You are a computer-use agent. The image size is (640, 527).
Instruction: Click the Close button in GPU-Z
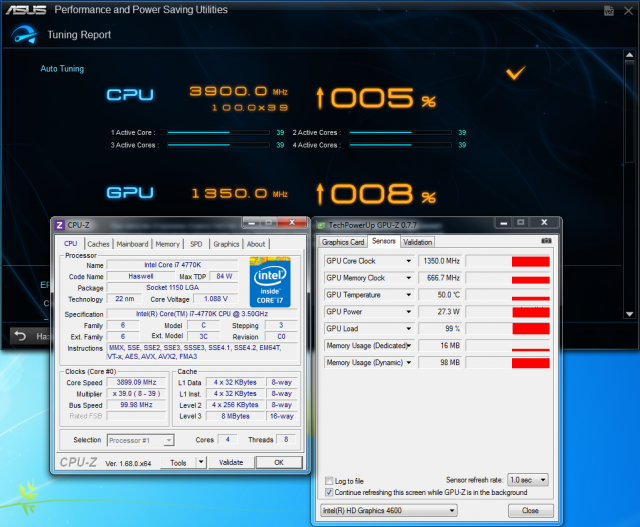point(530,510)
